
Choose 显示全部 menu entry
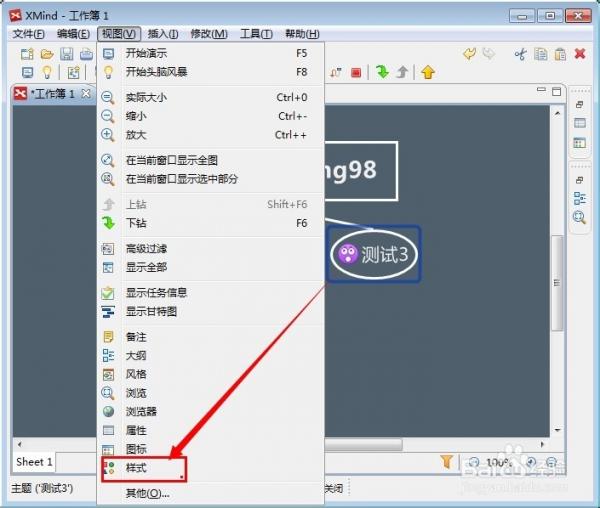[210, 267]
